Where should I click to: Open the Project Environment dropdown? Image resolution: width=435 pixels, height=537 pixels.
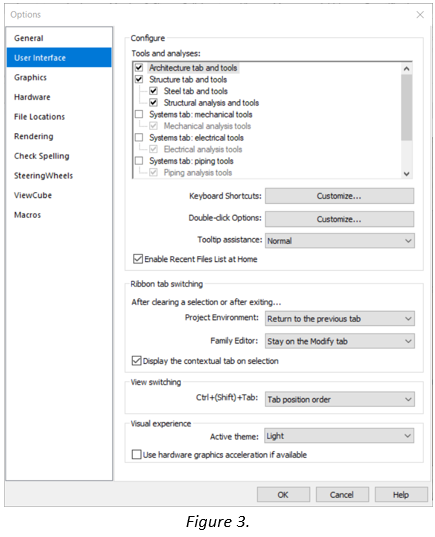[340, 319]
